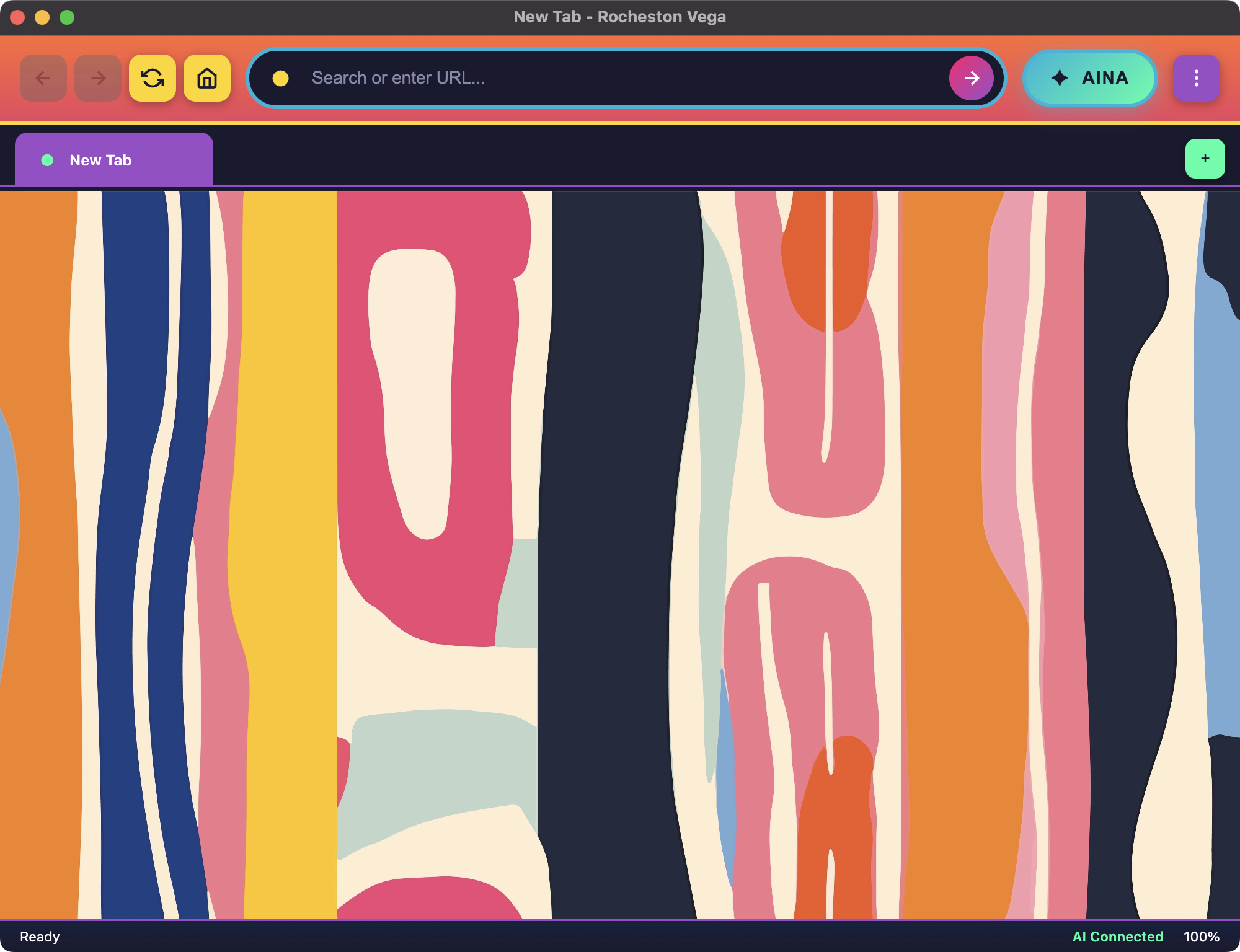Minimize the window with yellow button

[42, 17]
